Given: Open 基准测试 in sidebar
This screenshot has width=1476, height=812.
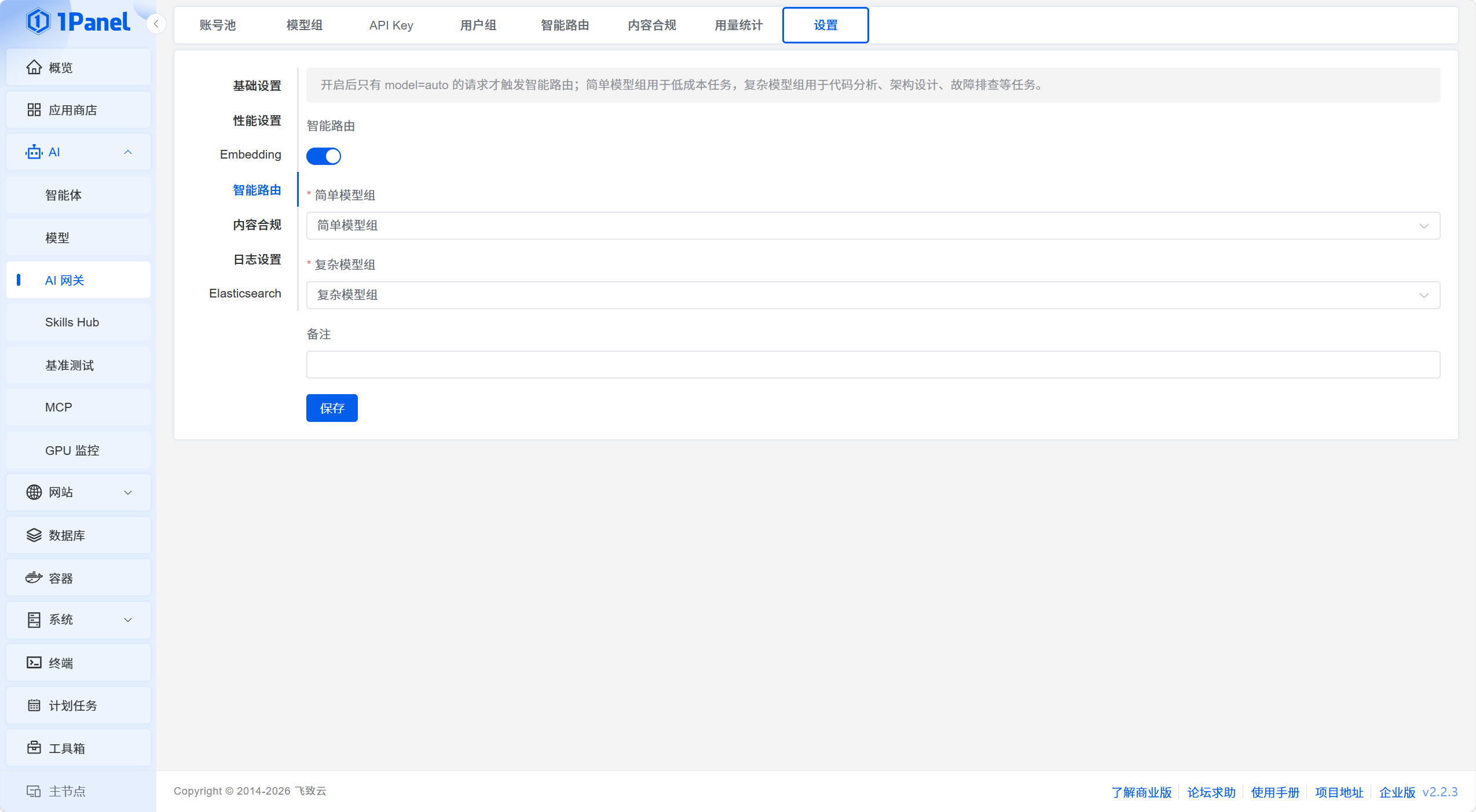Looking at the screenshot, I should 78,365.
